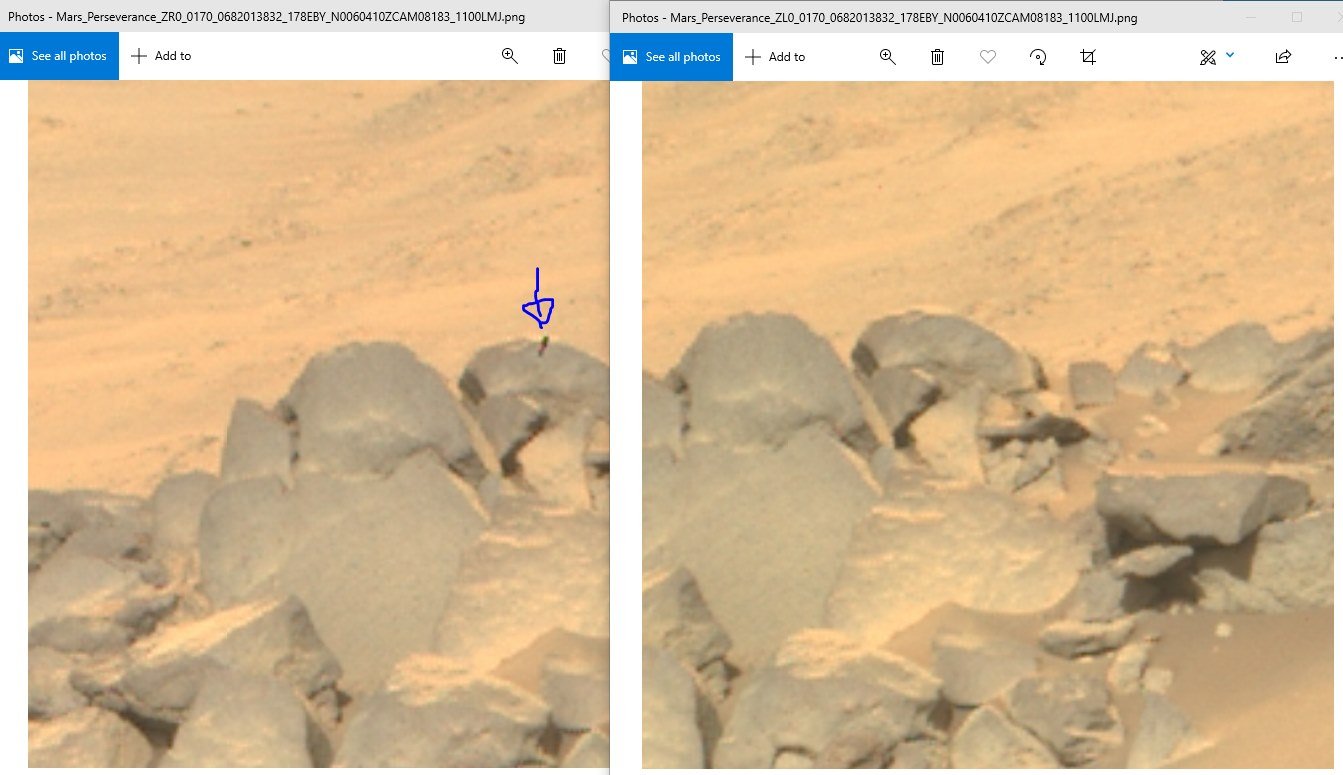Click Add to in the left ZR0 window
This screenshot has width=1343, height=775.
point(161,56)
